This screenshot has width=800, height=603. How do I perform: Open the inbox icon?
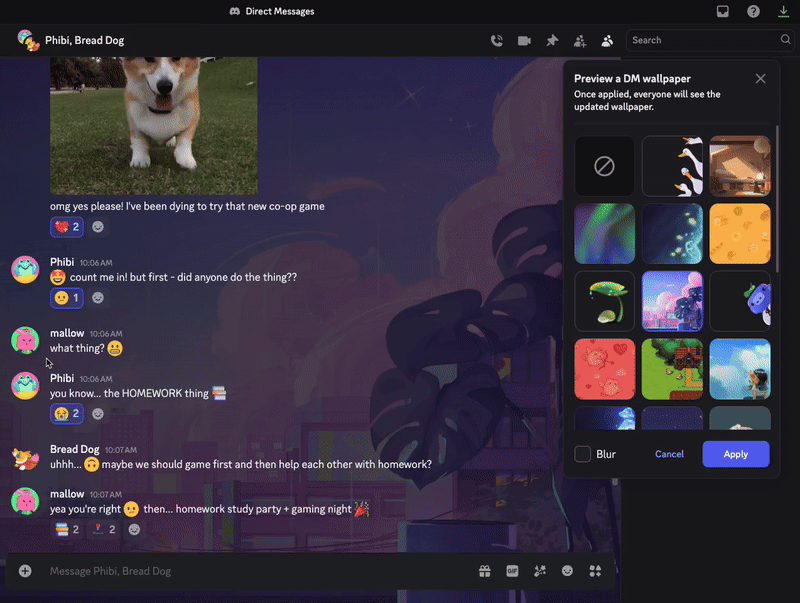tap(722, 11)
